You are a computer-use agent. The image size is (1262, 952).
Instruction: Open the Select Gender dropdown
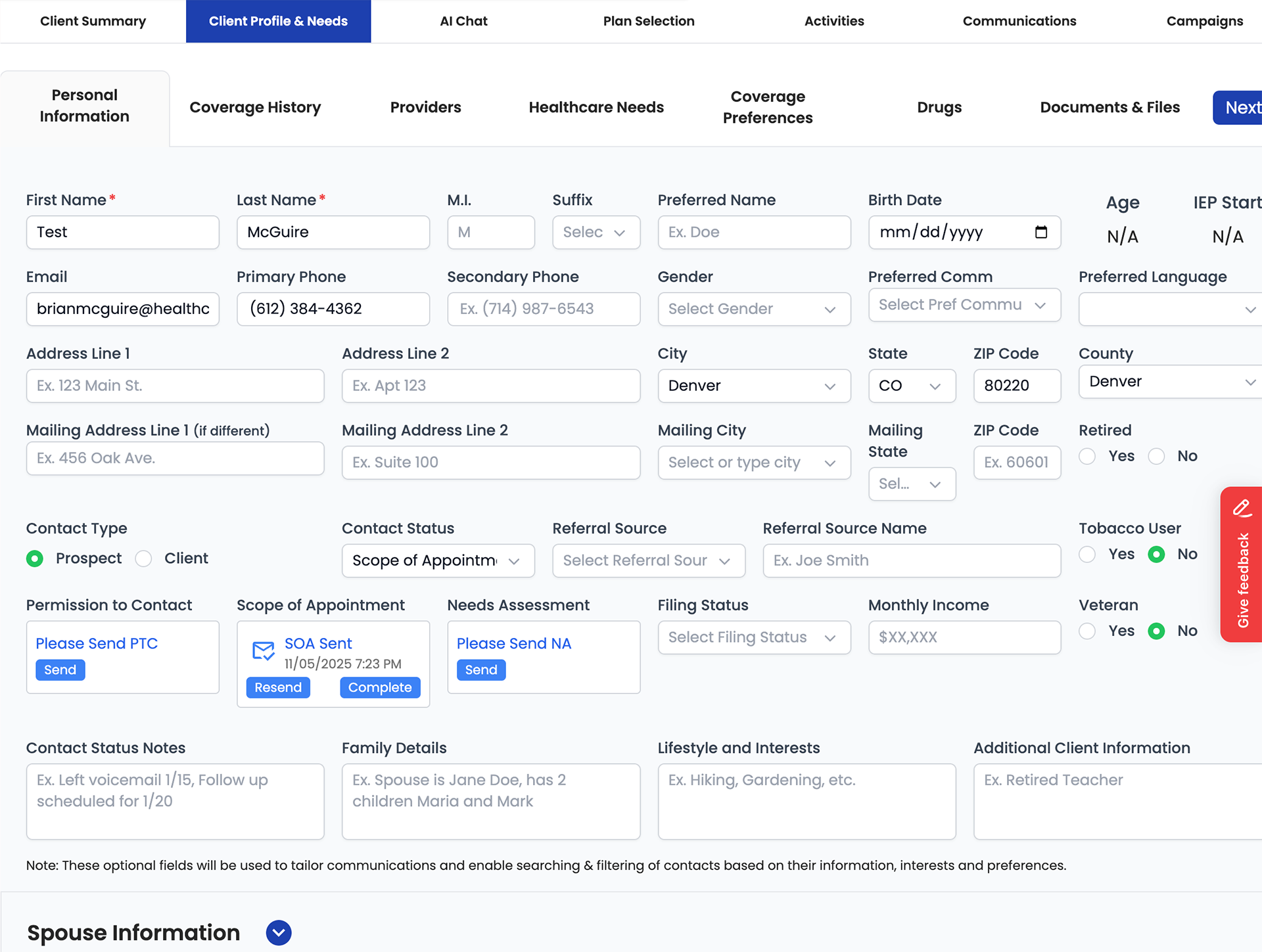coord(753,309)
